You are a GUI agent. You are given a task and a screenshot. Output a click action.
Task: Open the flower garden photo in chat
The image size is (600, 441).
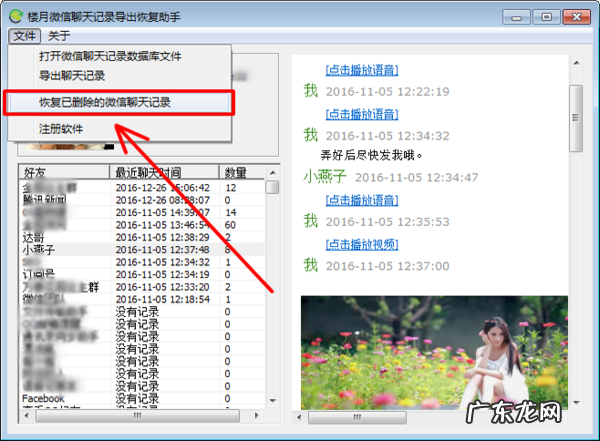pos(434,352)
